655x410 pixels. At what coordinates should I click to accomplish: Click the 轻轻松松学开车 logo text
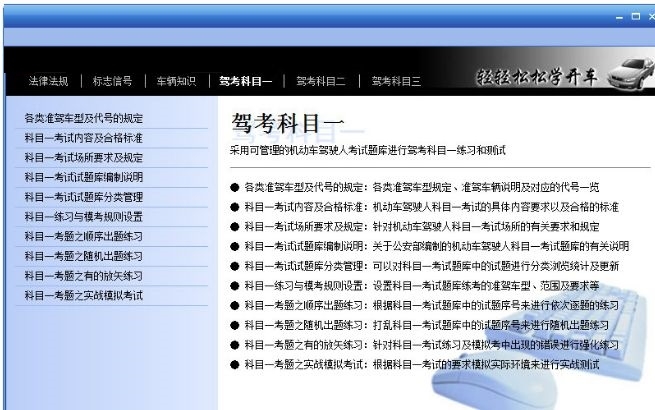point(537,77)
